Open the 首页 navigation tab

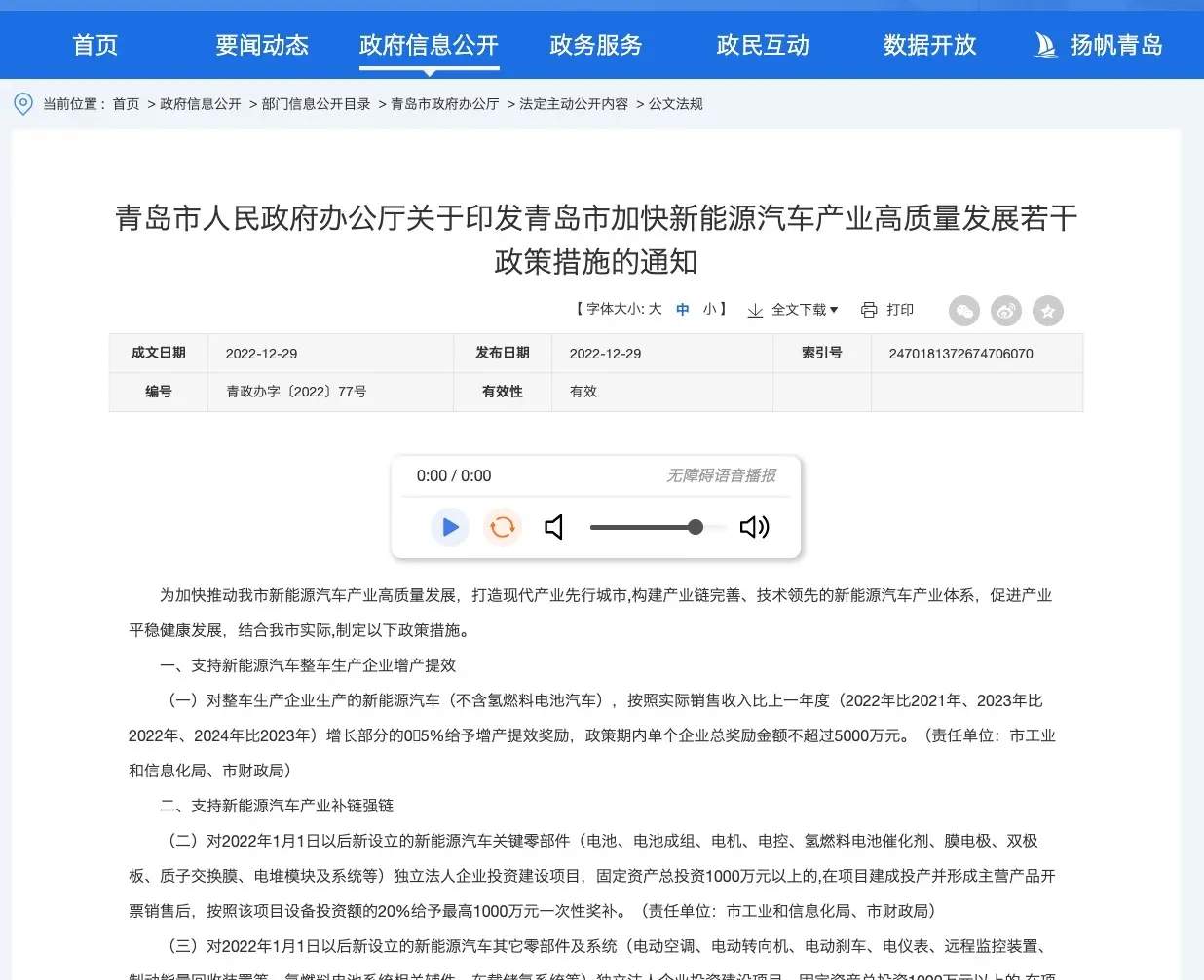[95, 45]
